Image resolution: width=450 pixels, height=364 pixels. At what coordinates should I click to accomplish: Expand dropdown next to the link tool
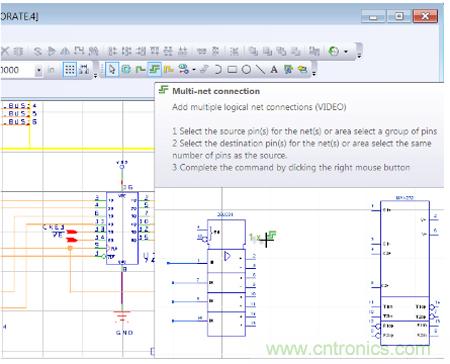194,70
